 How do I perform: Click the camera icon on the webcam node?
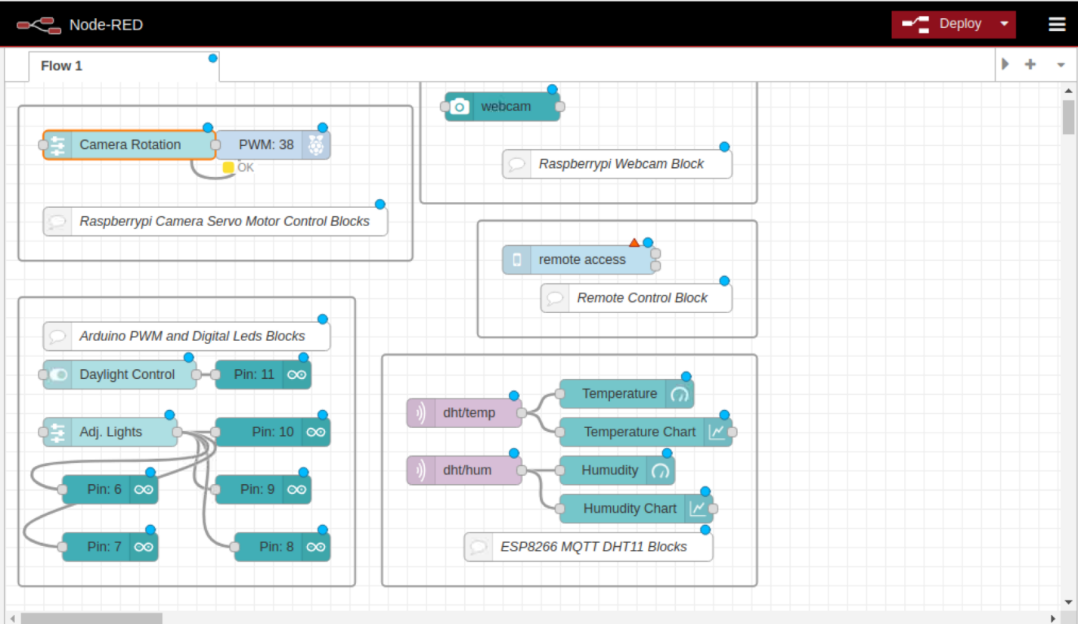tap(460, 106)
